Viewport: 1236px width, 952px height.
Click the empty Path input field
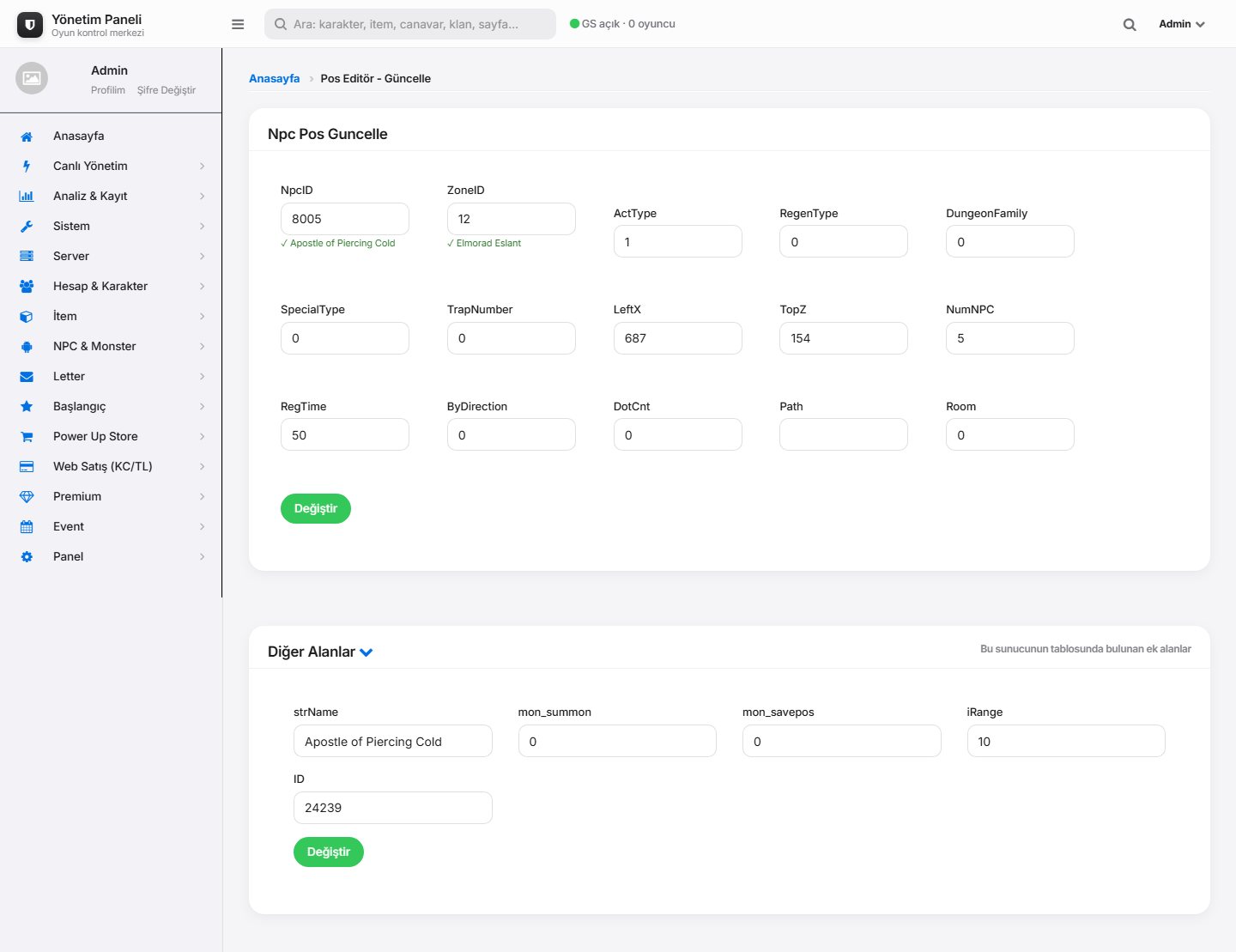[844, 434]
